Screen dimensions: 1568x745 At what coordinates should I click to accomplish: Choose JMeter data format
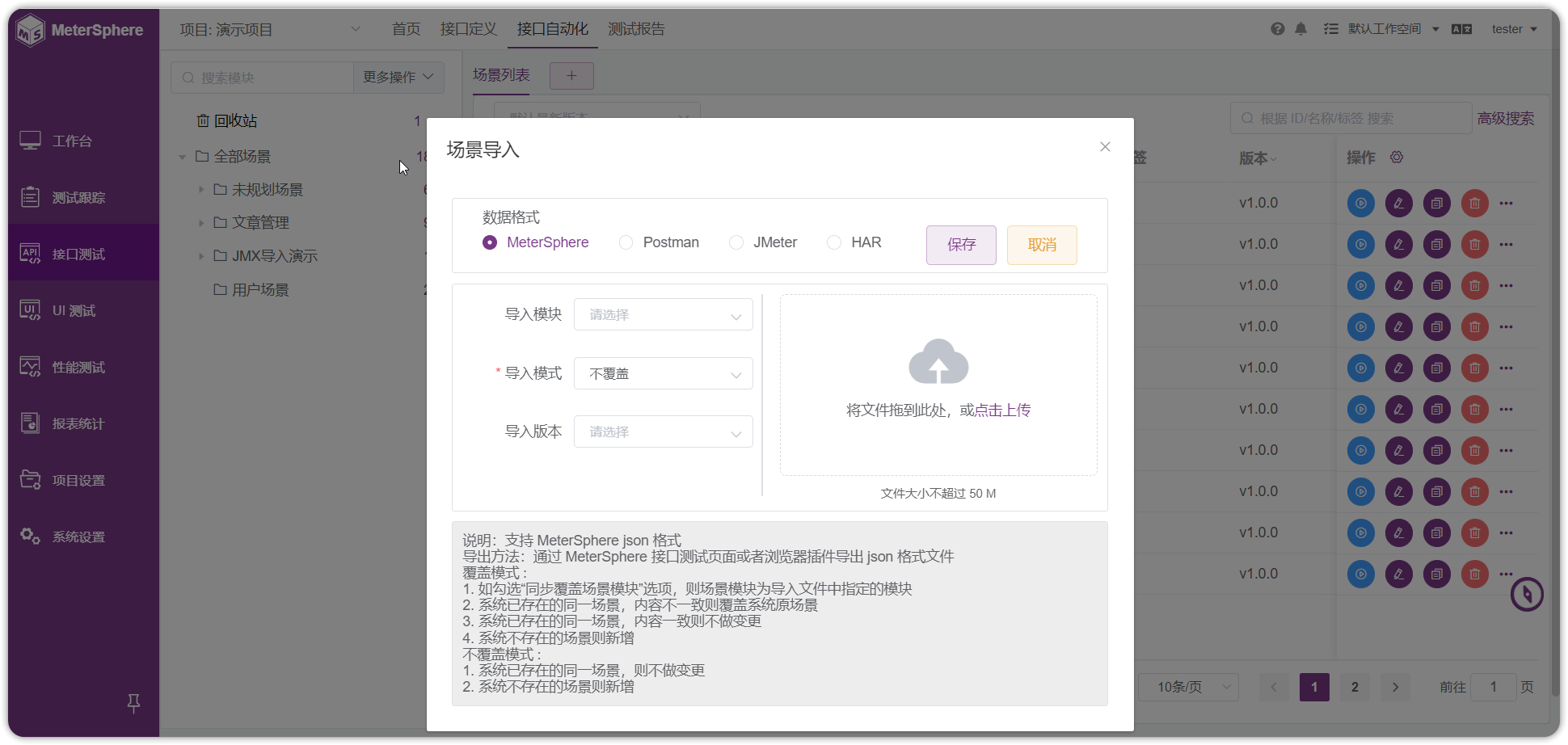[x=736, y=242]
